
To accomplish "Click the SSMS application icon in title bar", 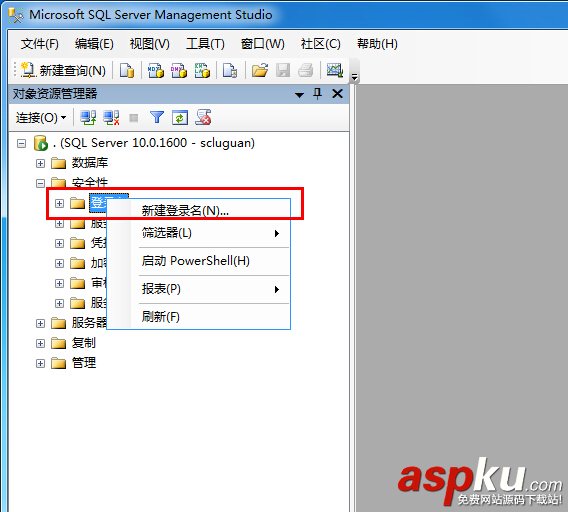I will pos(16,15).
